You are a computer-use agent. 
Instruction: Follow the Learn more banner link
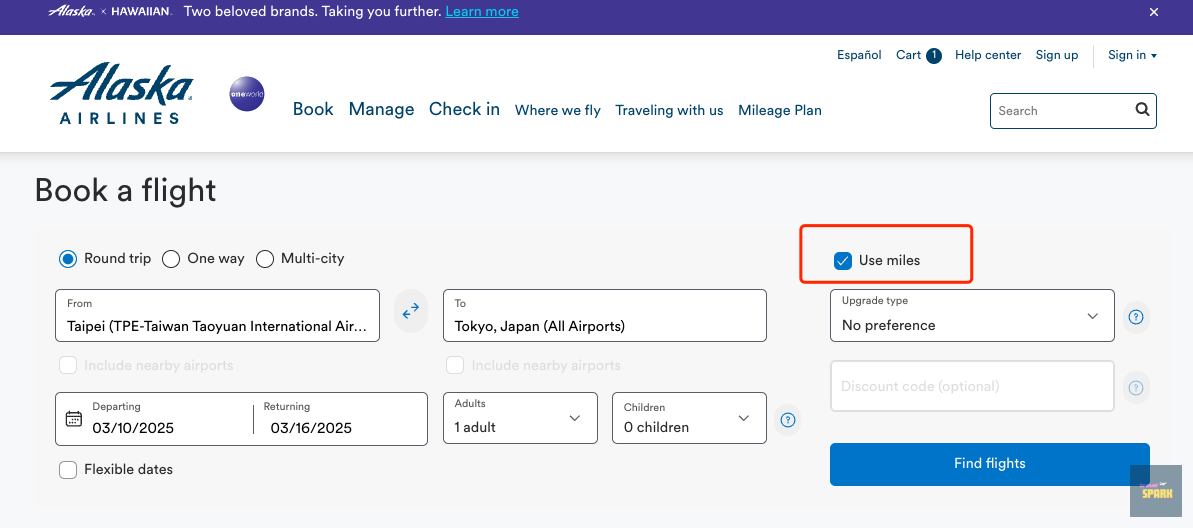[x=481, y=12]
